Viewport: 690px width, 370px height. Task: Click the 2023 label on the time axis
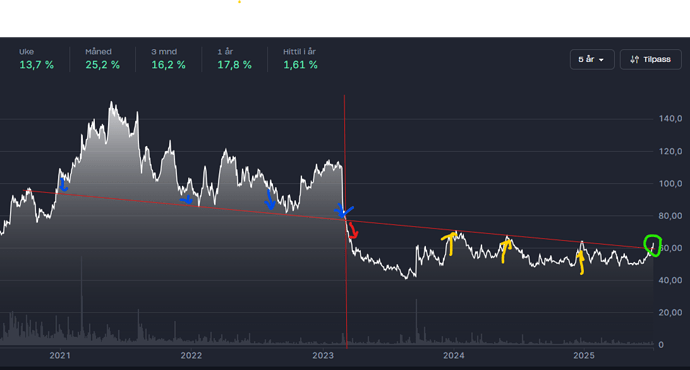click(323, 355)
